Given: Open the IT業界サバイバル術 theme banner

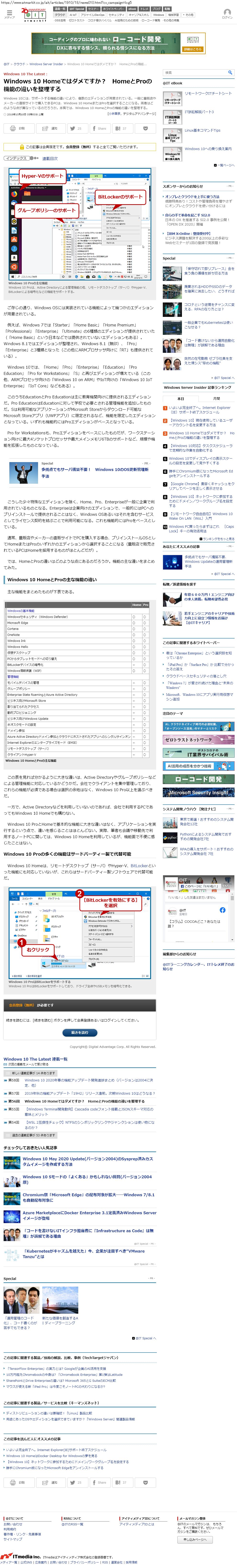Looking at the screenshot, I should pos(198,753).
